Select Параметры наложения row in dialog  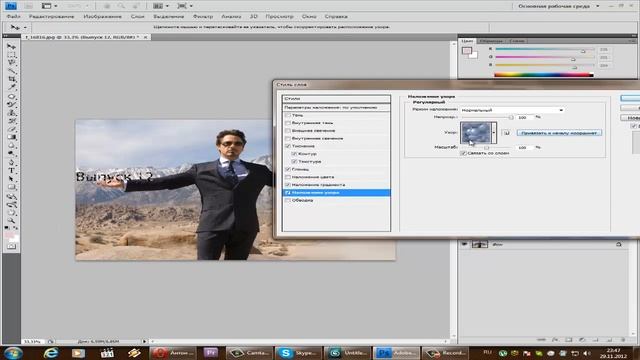point(336,107)
